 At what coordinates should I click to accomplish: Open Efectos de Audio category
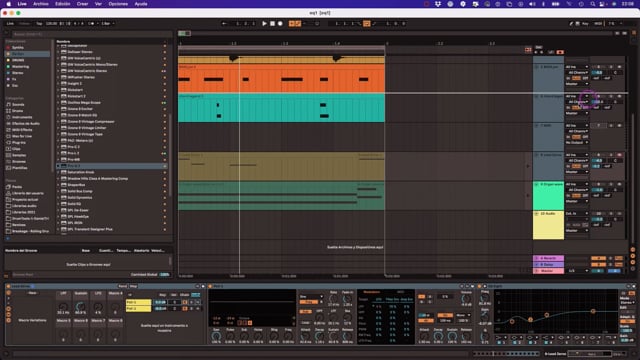(x=25, y=124)
